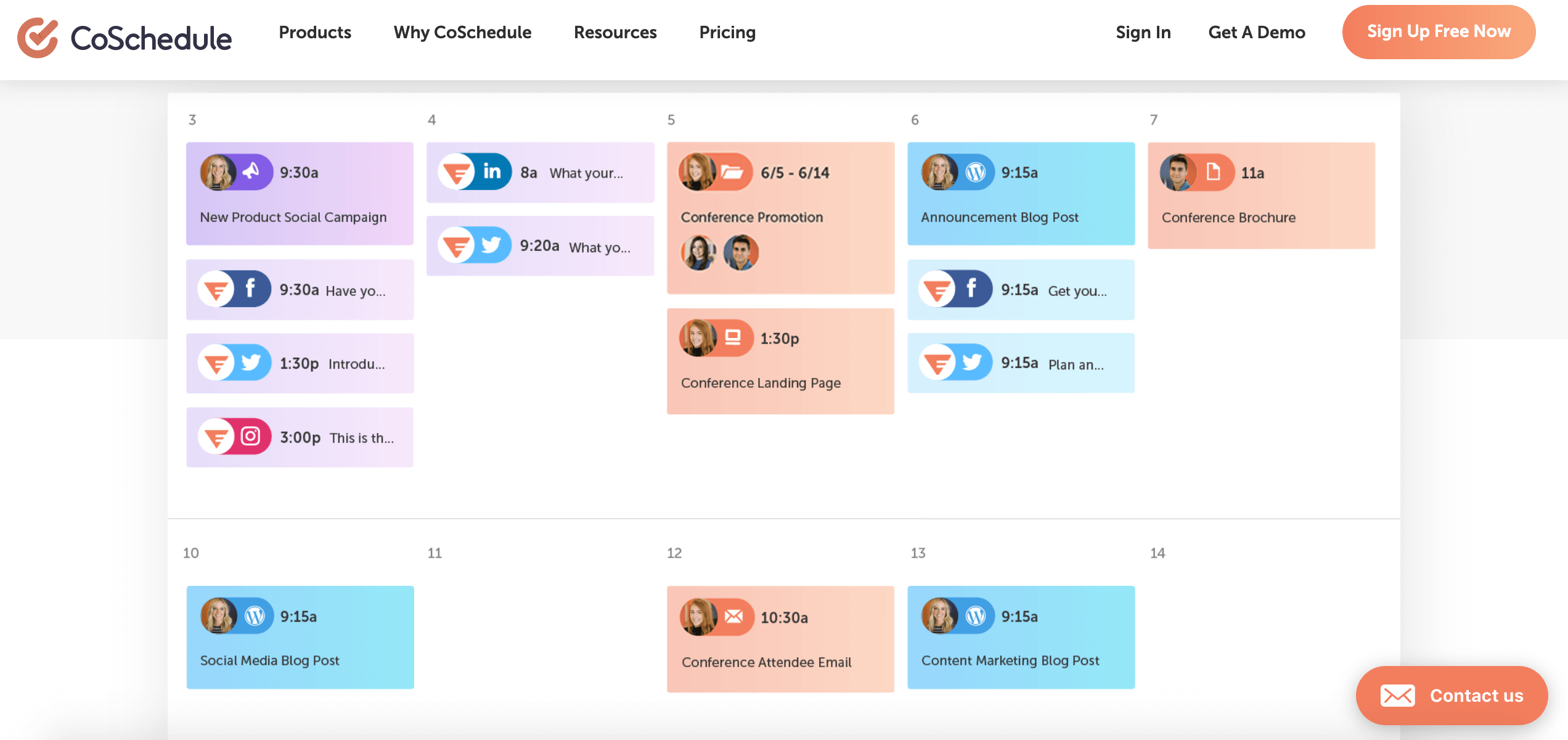
Task: Click the envelope icon in Contact us
Action: tap(1397, 696)
